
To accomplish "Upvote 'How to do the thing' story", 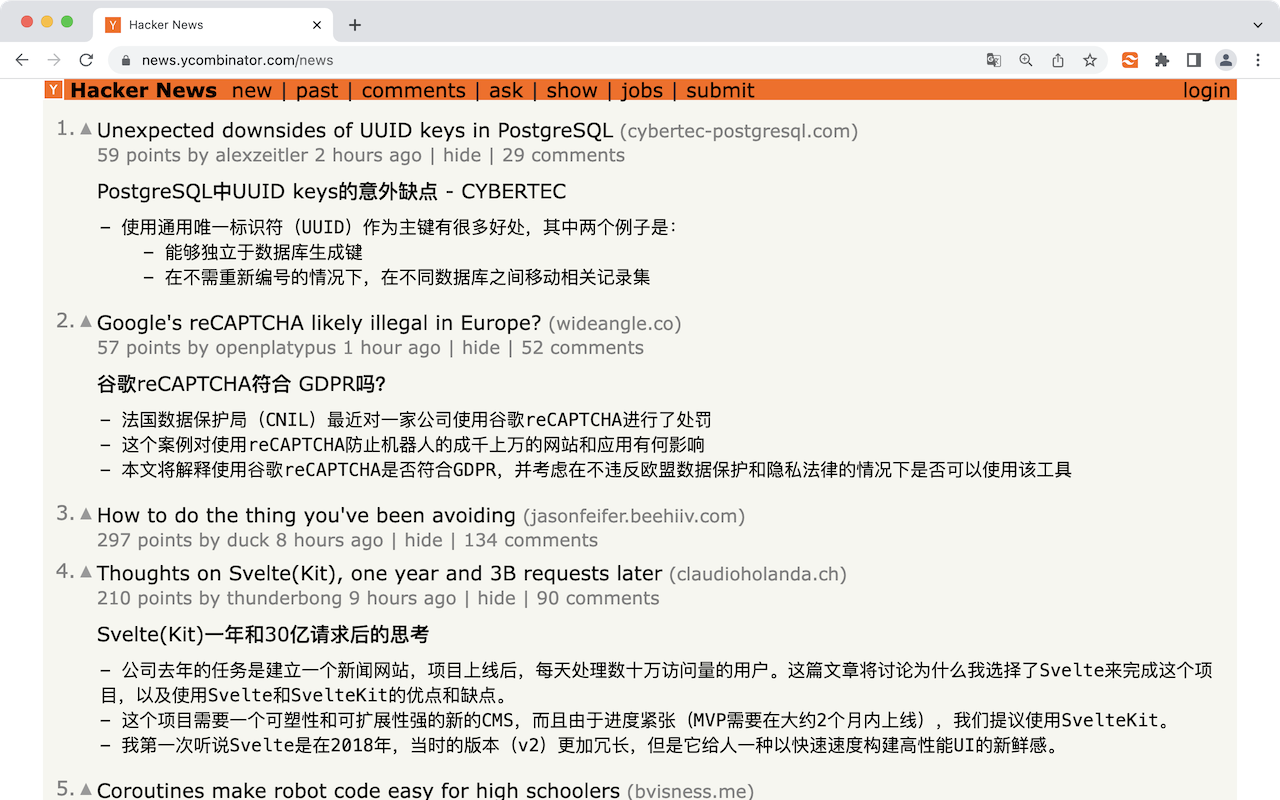I will tap(86, 514).
